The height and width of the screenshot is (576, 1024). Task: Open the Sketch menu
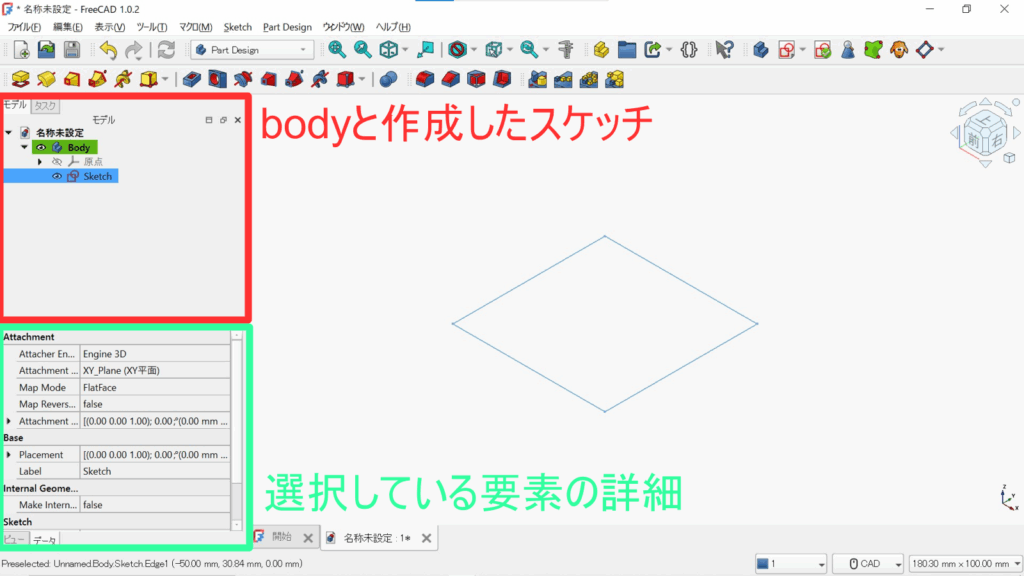click(x=238, y=27)
